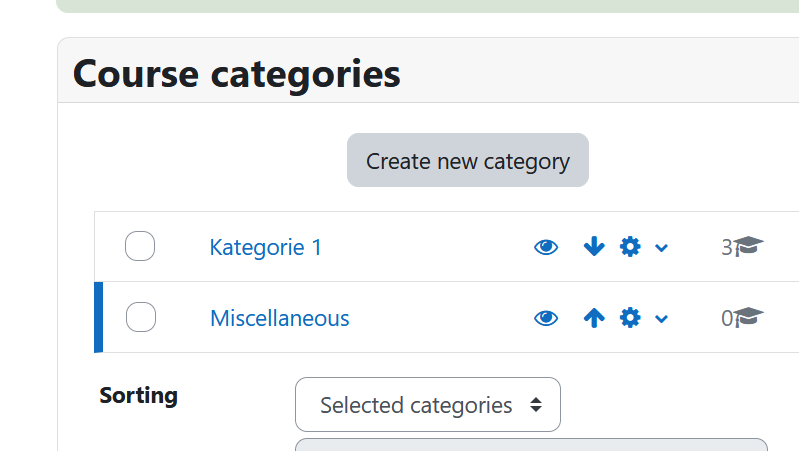Open the Kategorie 1 gear settings icon
Viewport: 799px width, 451px height.
[630, 247]
